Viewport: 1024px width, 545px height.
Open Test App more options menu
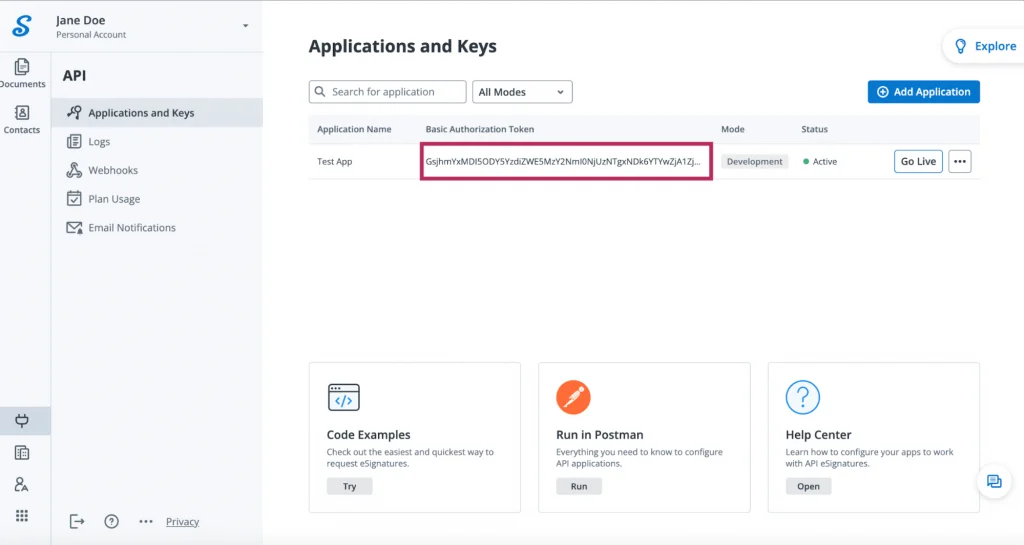959,162
